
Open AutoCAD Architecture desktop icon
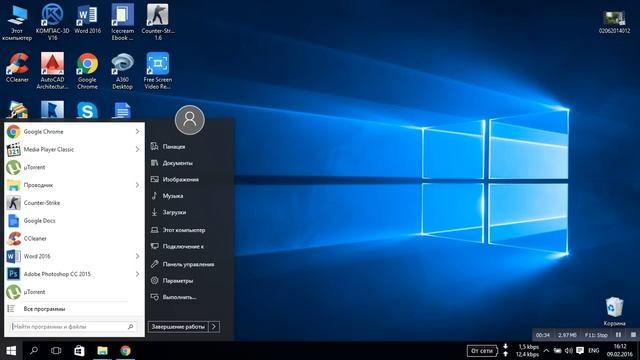click(x=52, y=70)
